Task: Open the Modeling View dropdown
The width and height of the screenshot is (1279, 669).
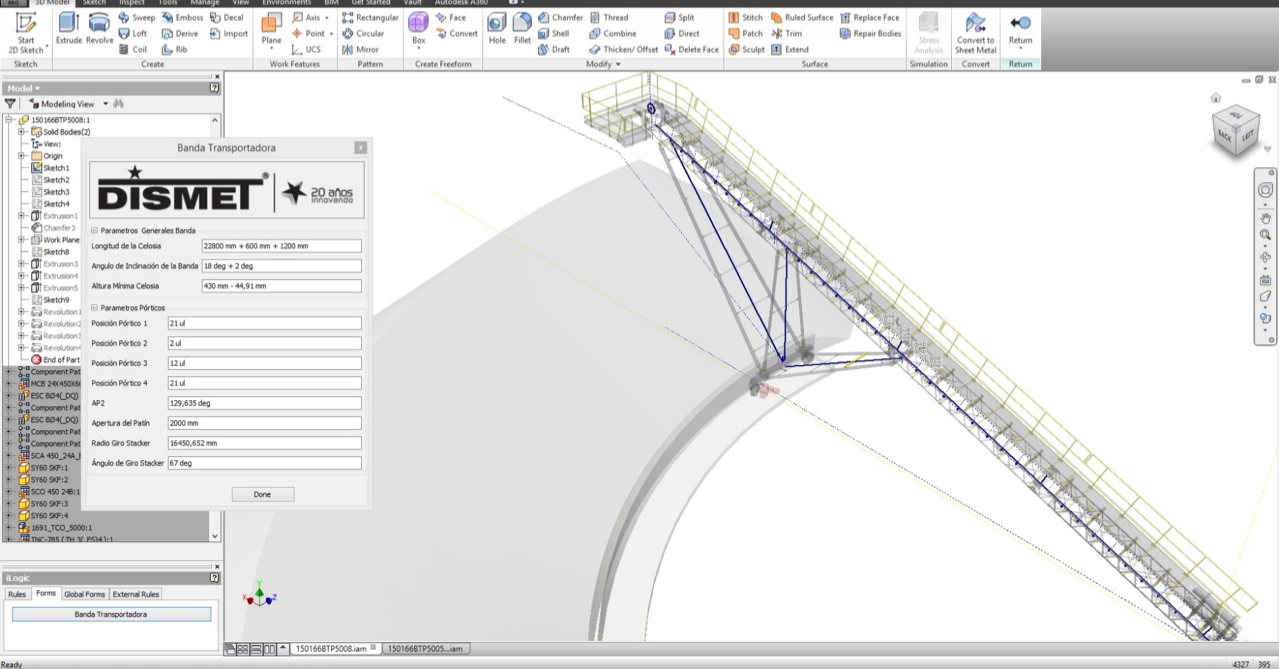Action: point(105,104)
